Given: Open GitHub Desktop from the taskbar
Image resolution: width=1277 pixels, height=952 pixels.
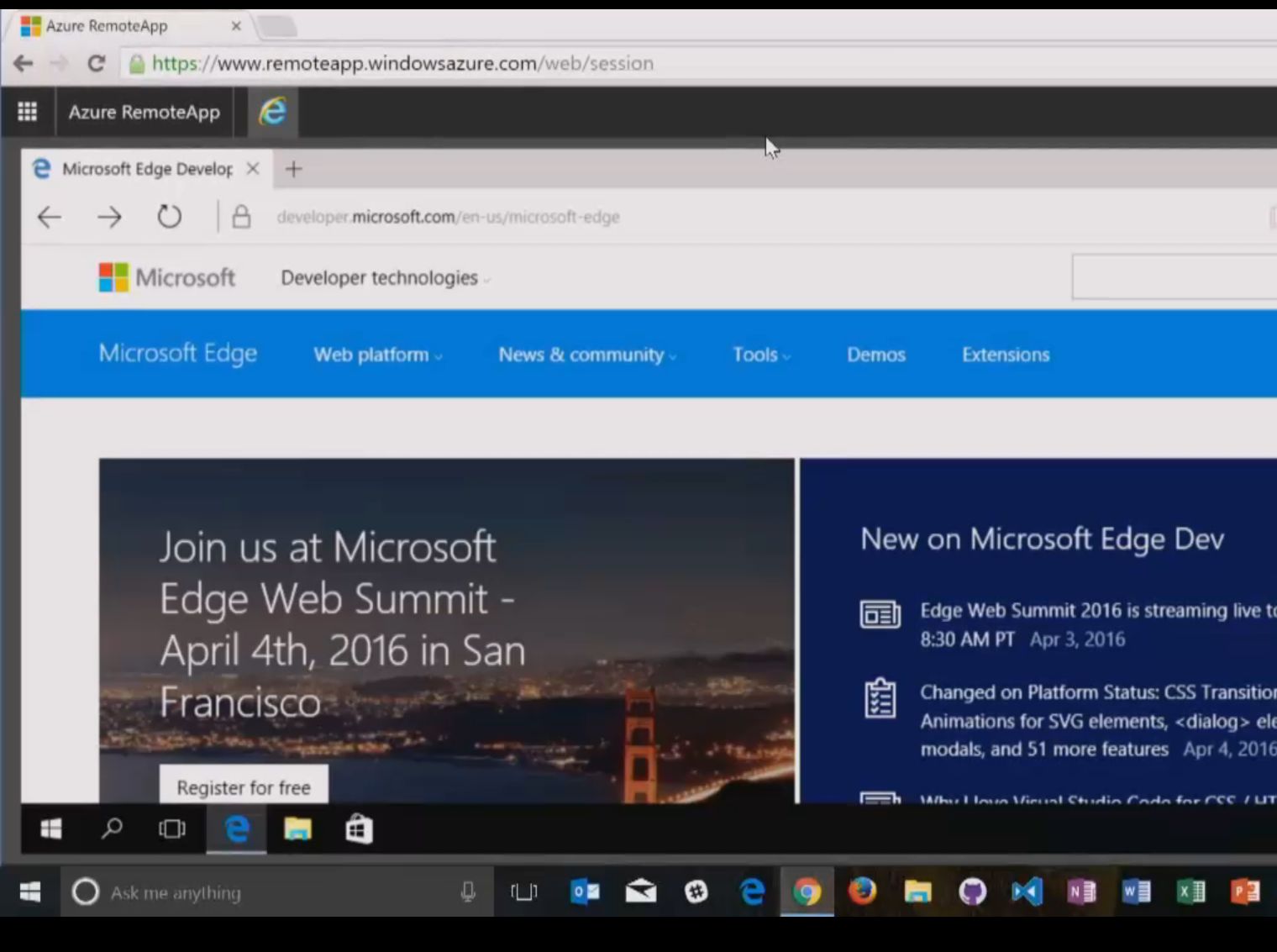Looking at the screenshot, I should [x=972, y=892].
